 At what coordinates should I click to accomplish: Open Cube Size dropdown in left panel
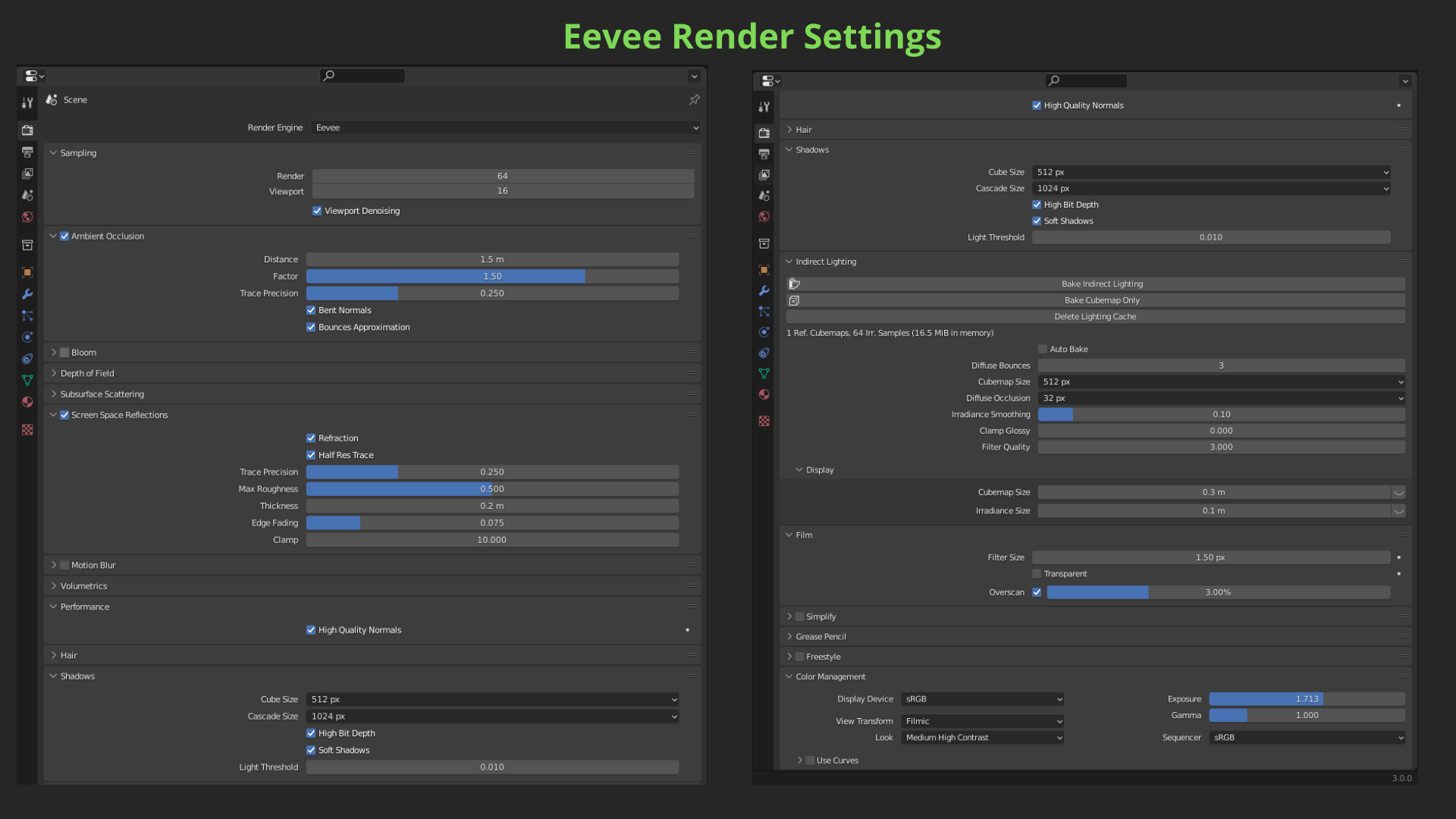[x=492, y=699]
